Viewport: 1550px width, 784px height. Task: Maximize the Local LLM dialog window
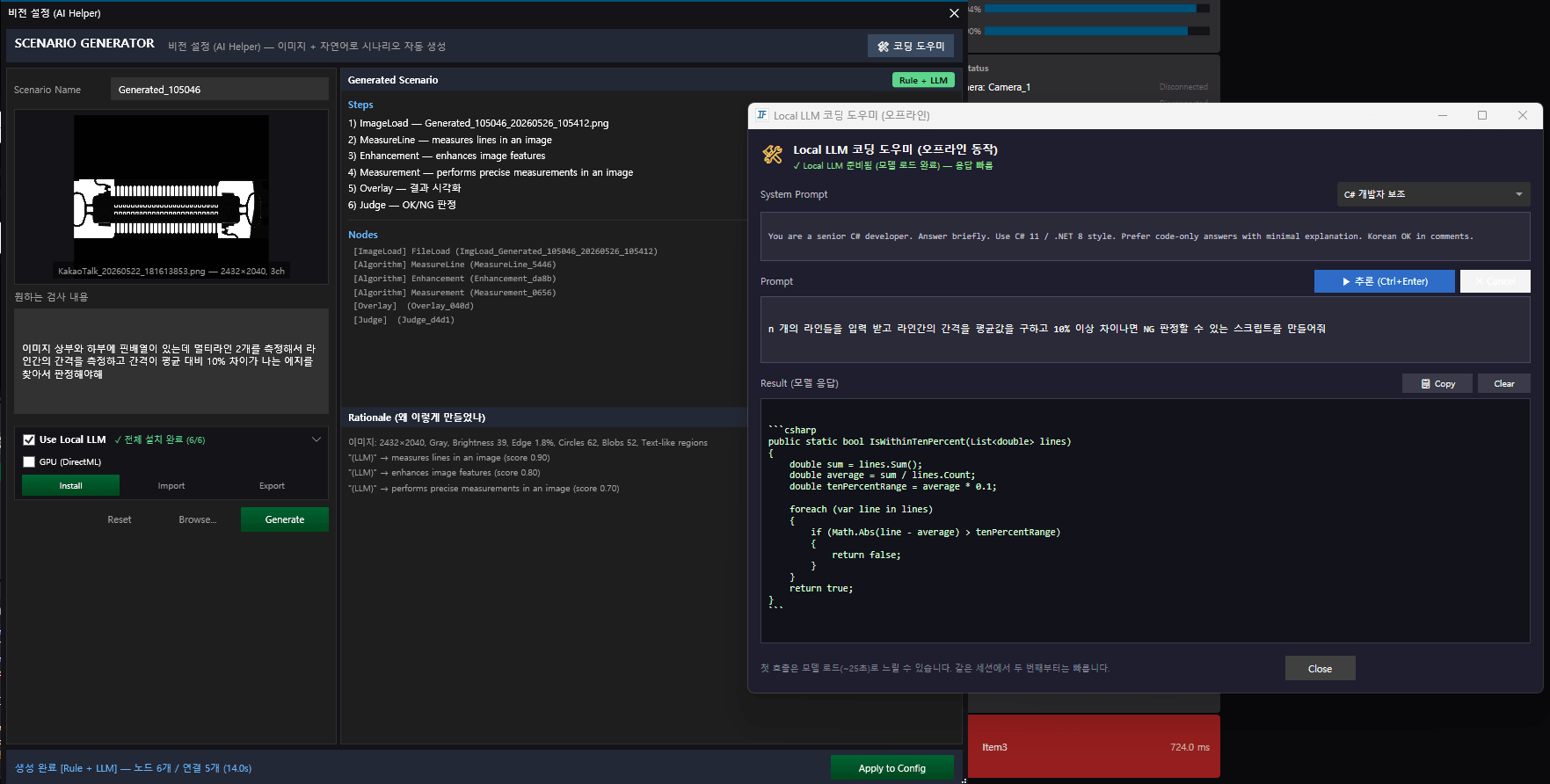coord(1482,115)
